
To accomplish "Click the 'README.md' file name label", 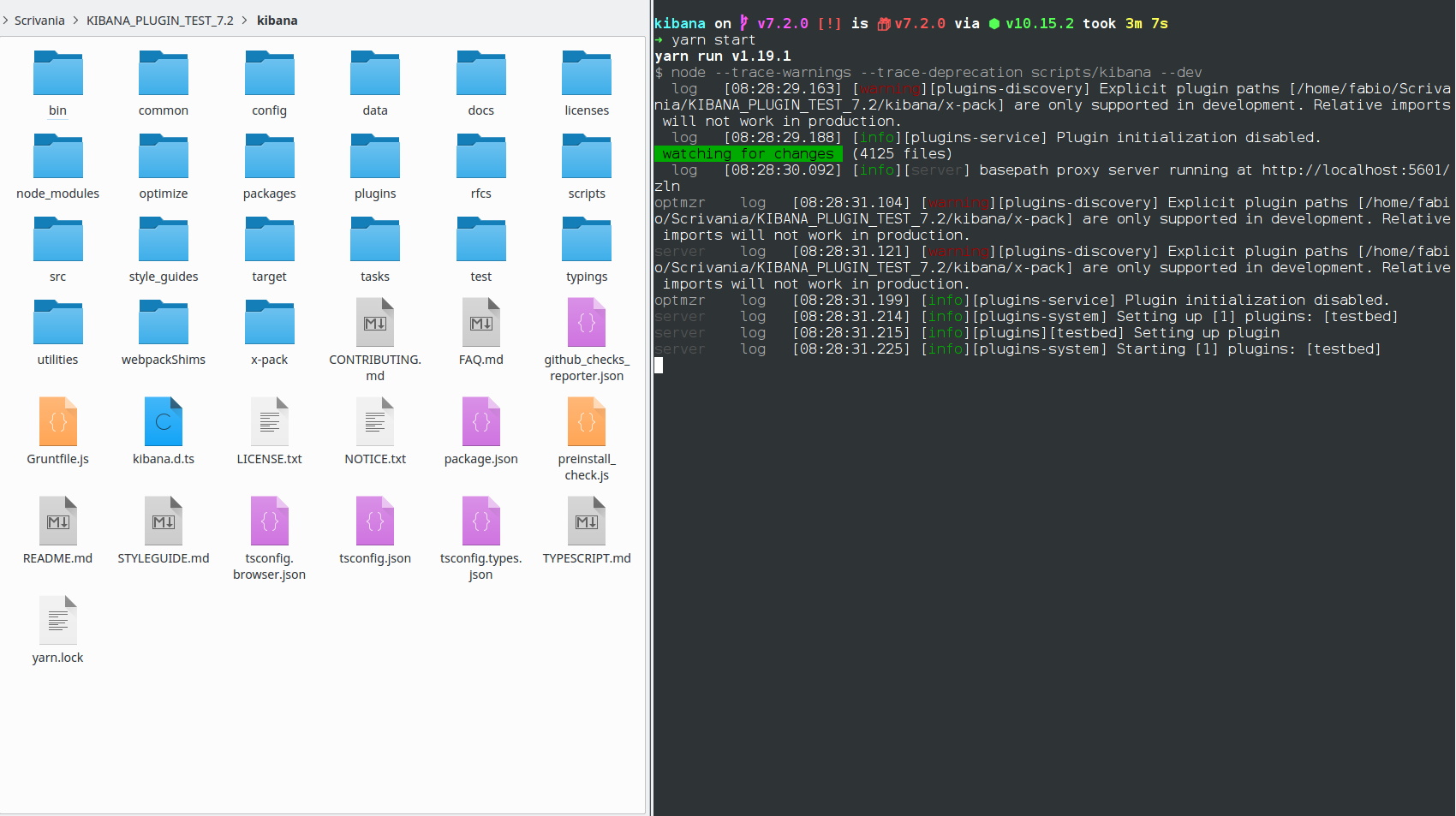I will (57, 558).
